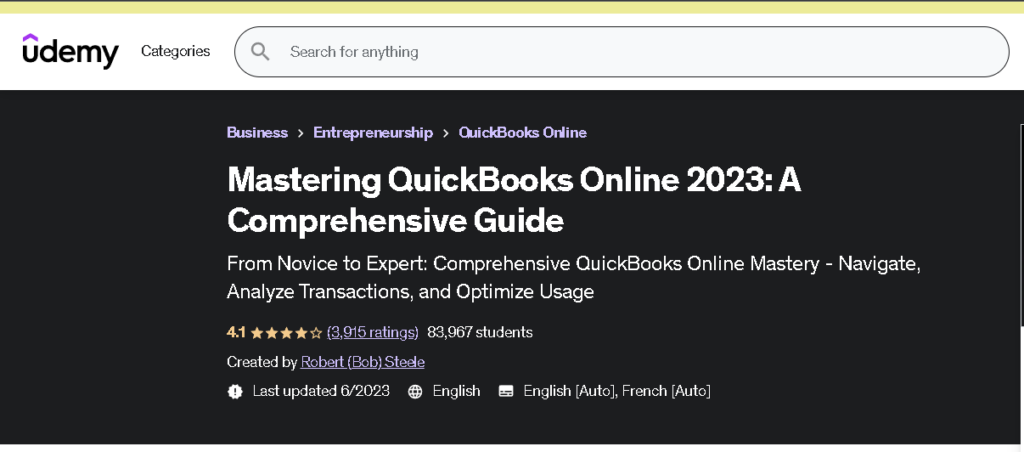Click the search magnifier icon

260,52
